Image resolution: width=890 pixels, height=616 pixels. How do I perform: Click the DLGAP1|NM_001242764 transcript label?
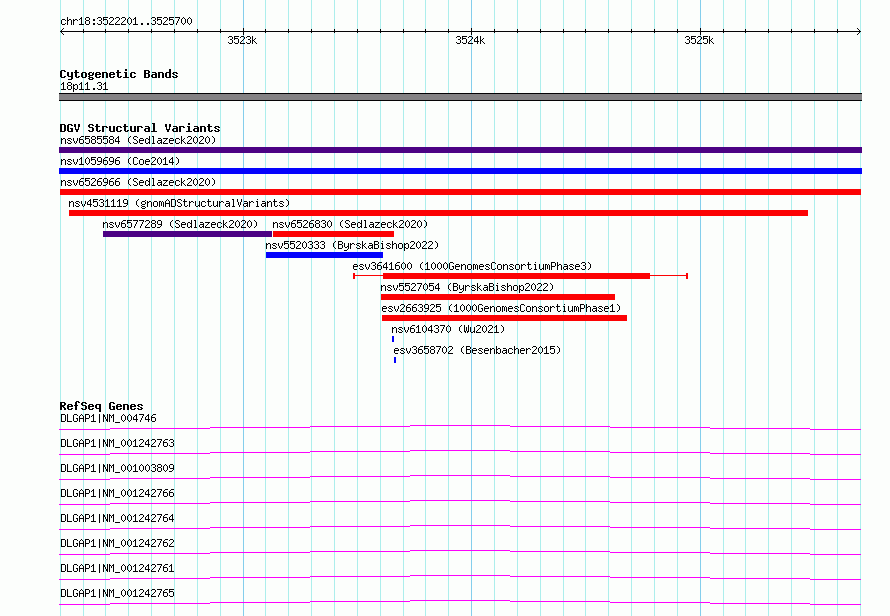117,518
